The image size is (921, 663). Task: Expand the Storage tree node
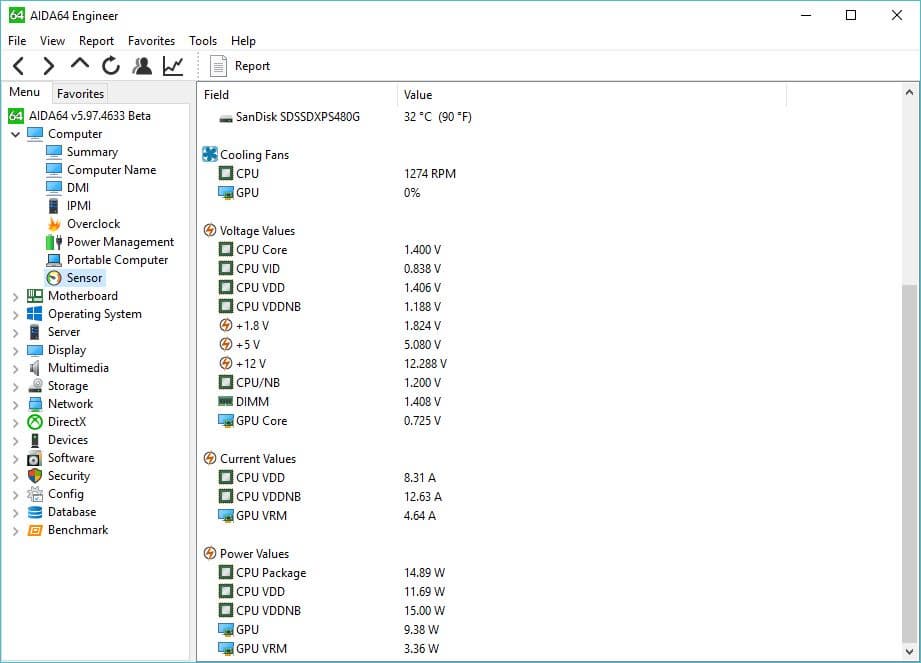[16, 387]
